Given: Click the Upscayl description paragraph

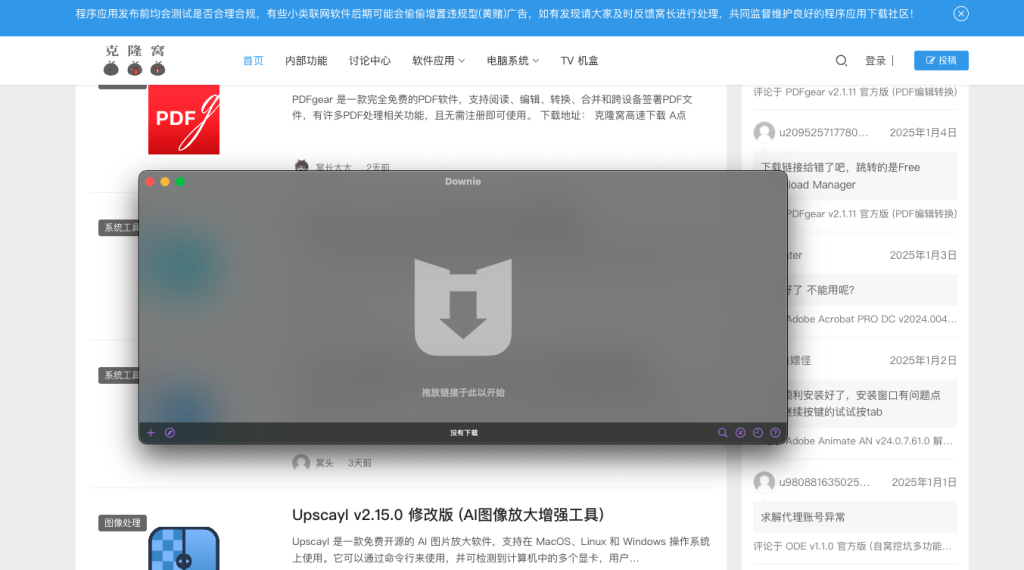Looking at the screenshot, I should point(500,550).
